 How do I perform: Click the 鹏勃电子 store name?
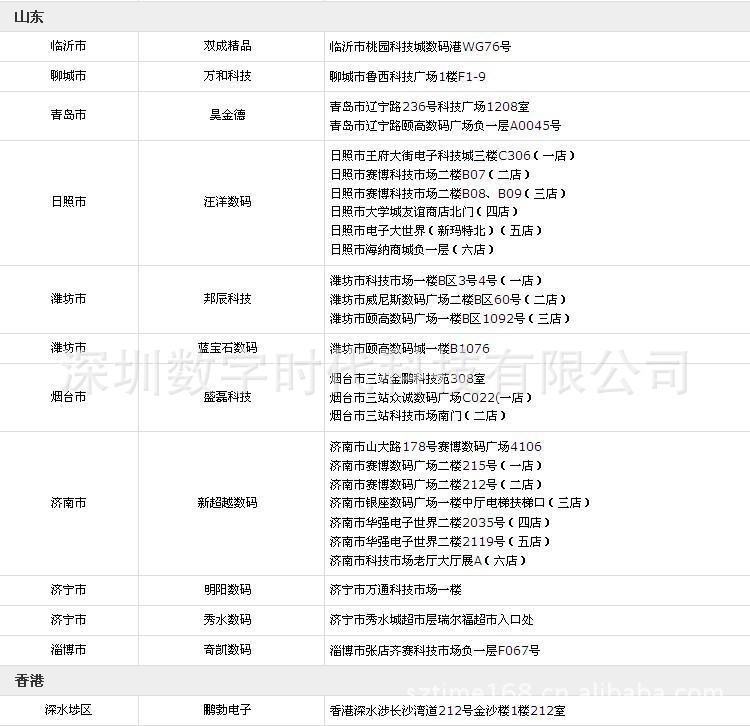tap(227, 710)
